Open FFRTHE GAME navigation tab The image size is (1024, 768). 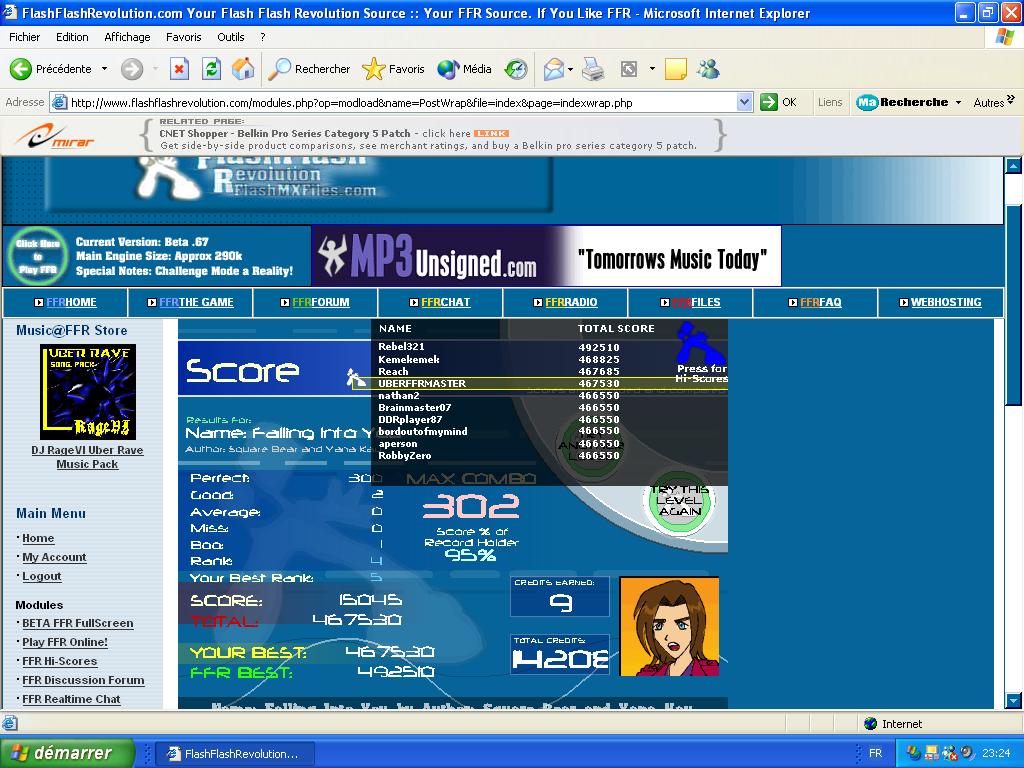[x=190, y=302]
